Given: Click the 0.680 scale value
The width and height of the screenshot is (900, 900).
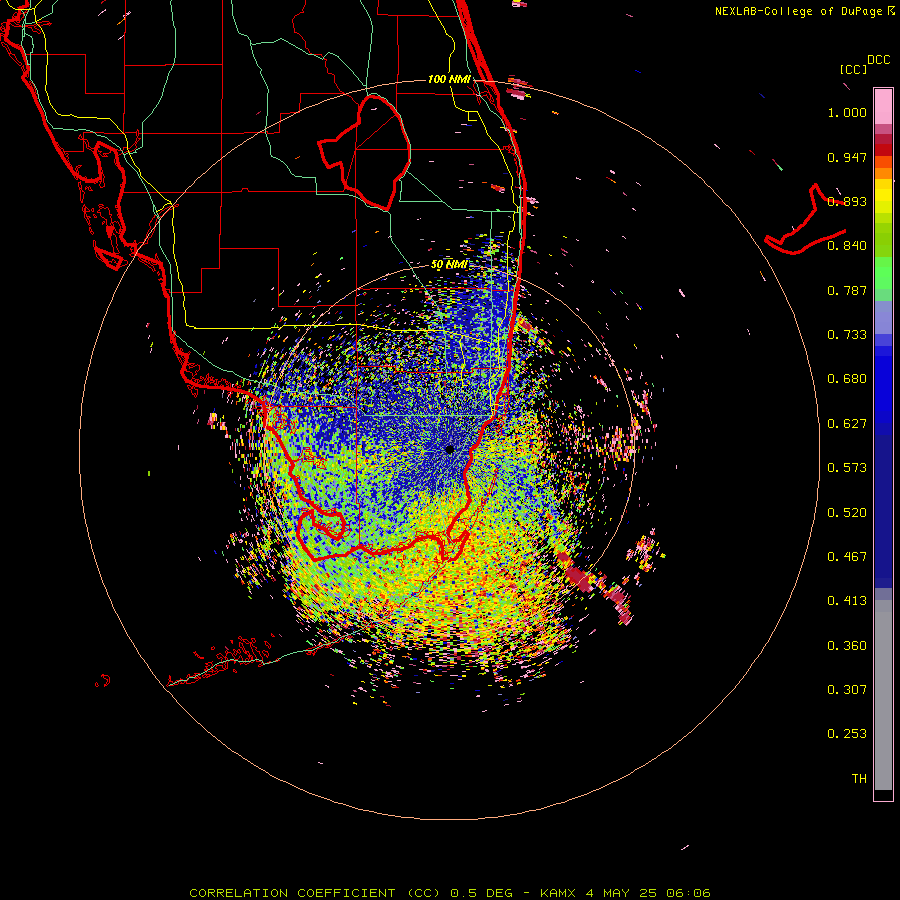Looking at the screenshot, I should click(847, 379).
